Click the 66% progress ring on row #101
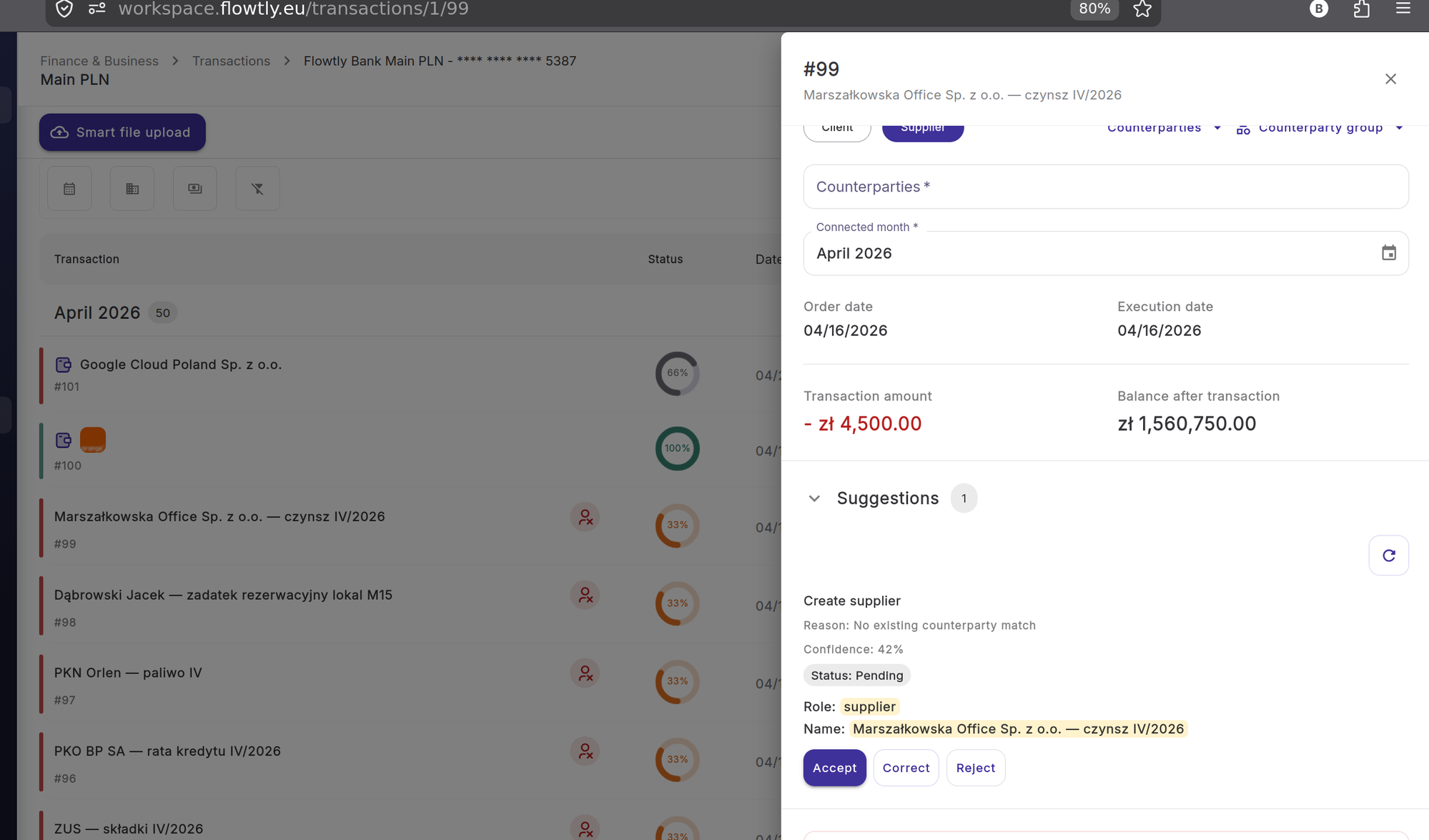This screenshot has width=1429, height=840. [677, 373]
